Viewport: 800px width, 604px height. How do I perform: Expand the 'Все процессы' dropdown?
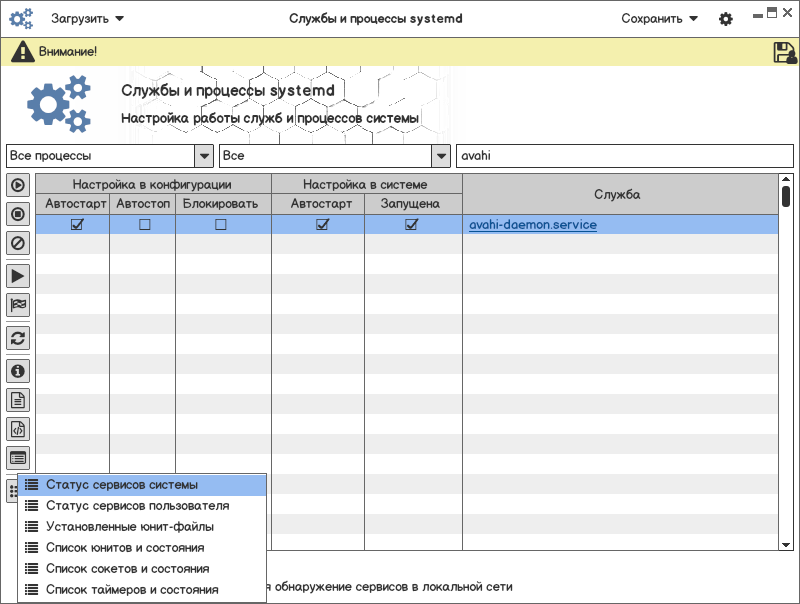click(x=204, y=156)
